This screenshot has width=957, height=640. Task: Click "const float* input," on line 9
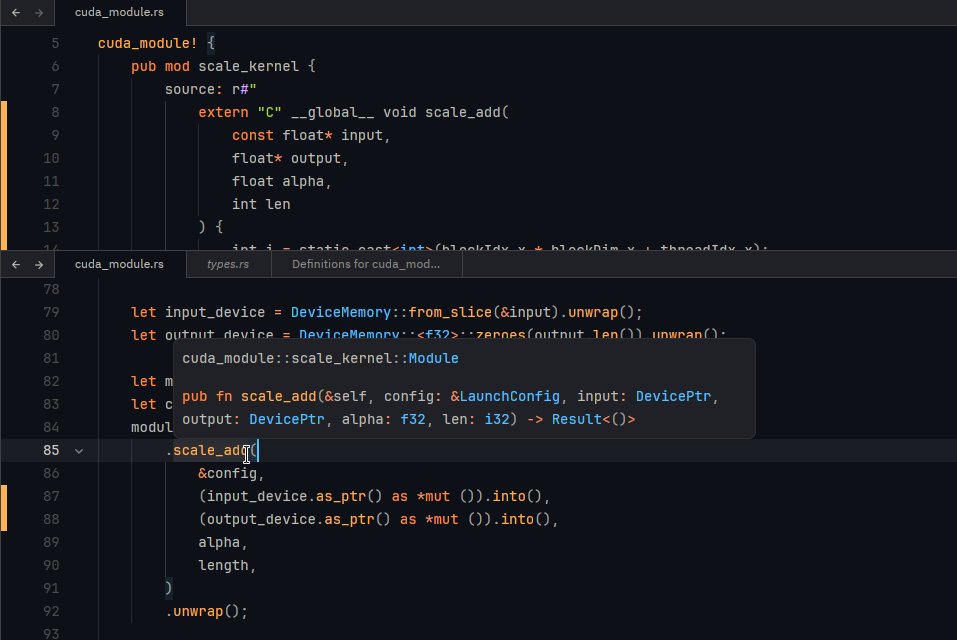(311, 135)
